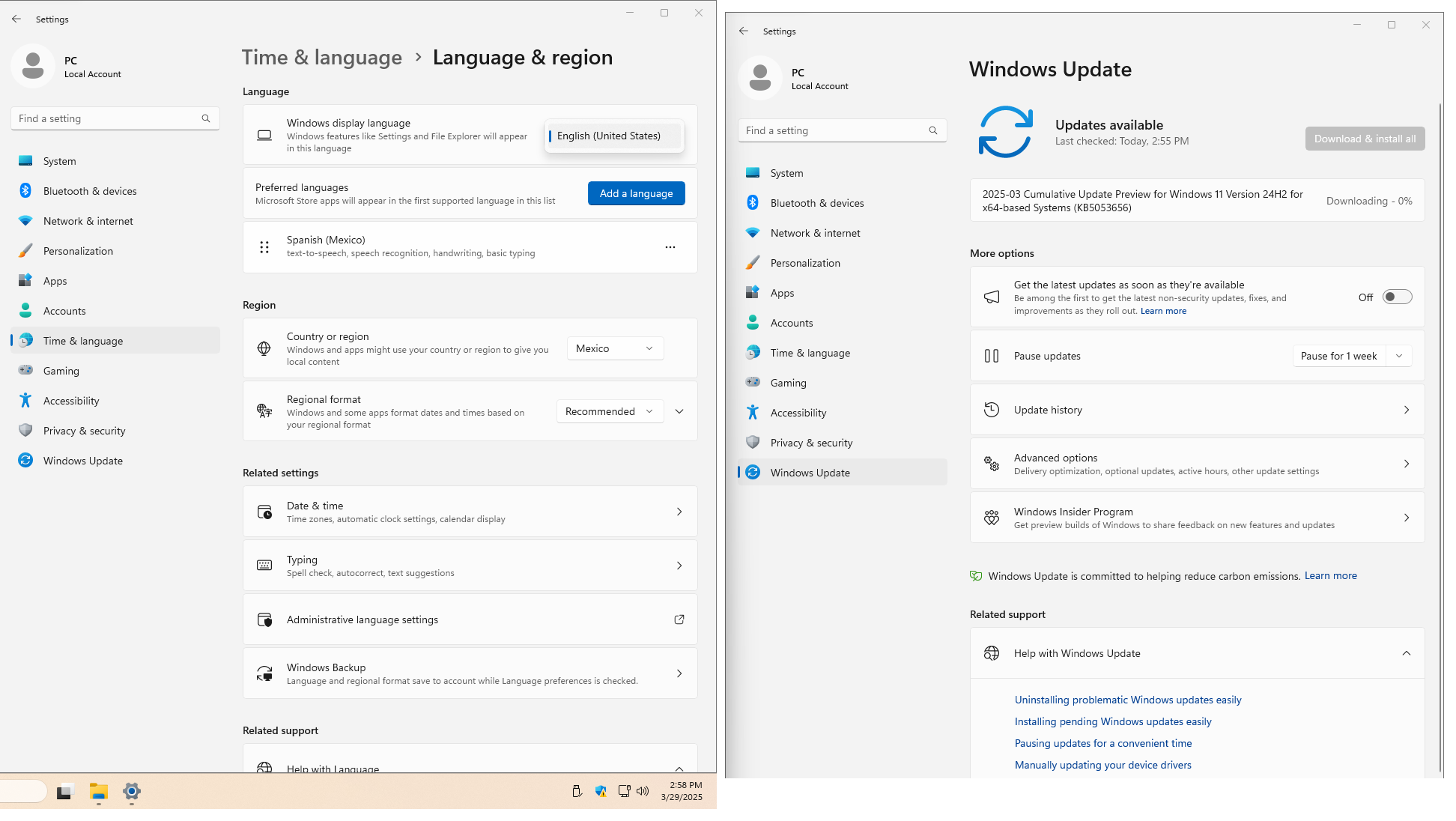Click the Windows Security shield tray icon
Screen dimensions: 1456x821
[601, 791]
